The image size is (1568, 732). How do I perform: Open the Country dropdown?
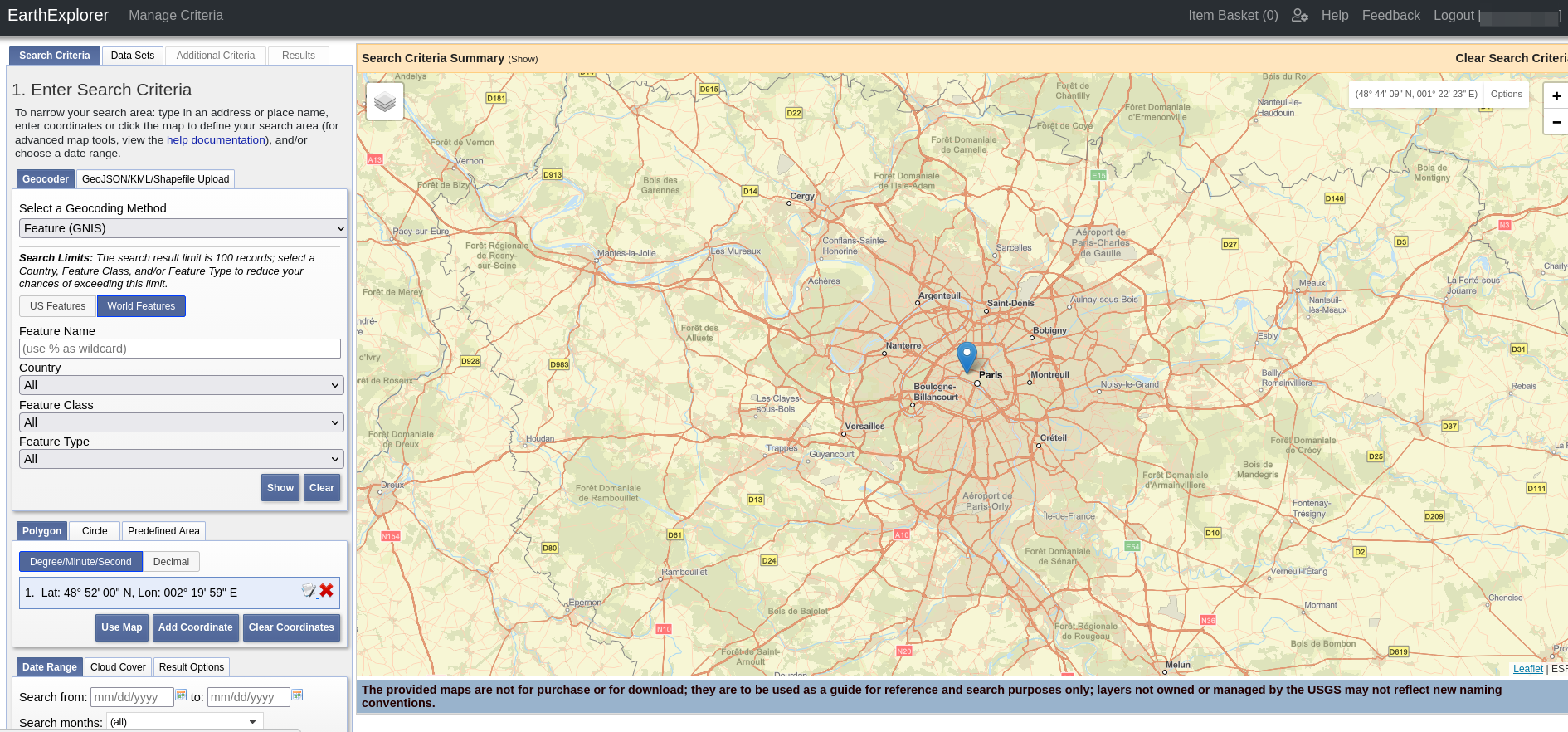coord(181,385)
